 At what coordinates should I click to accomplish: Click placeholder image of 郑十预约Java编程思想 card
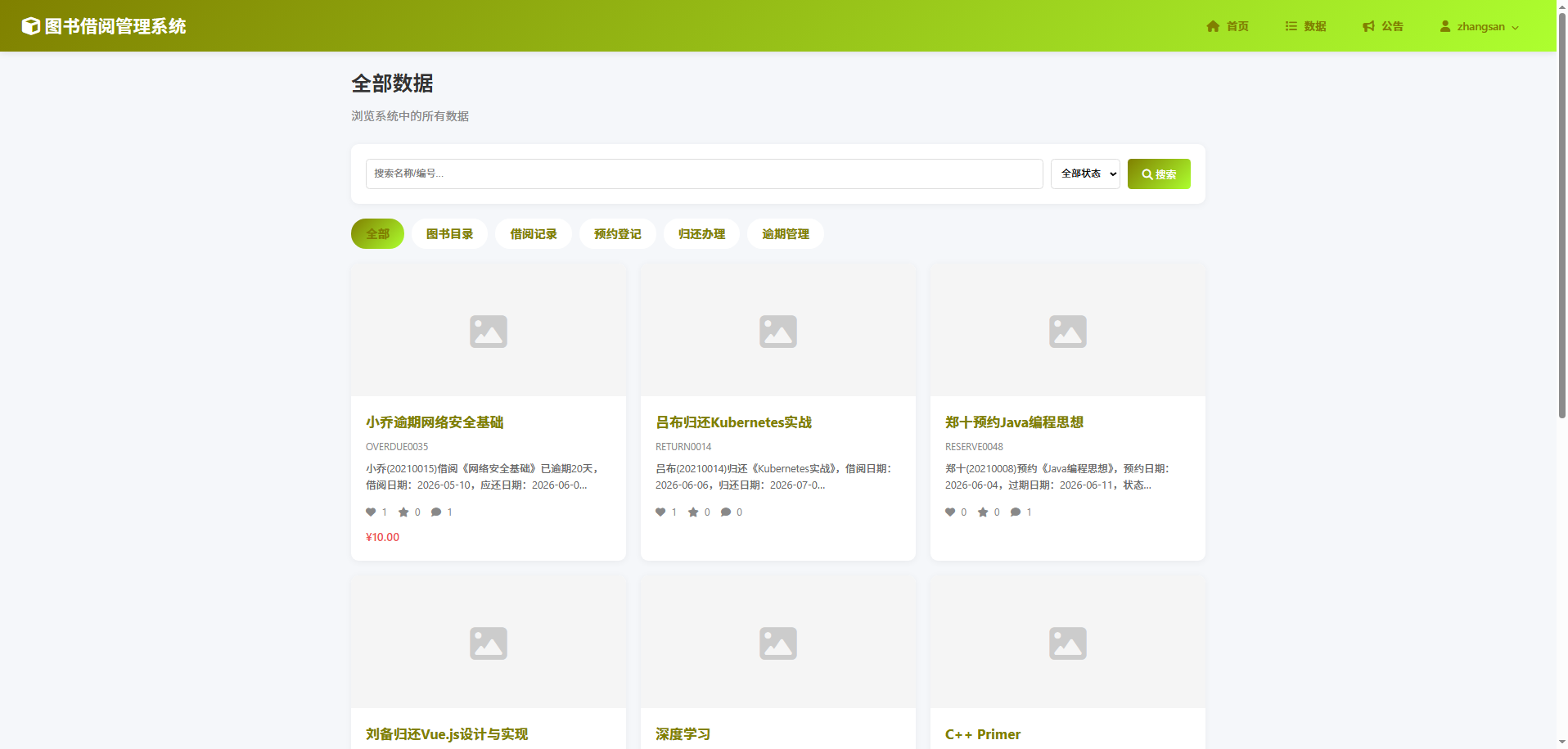pyautogui.click(x=1068, y=331)
